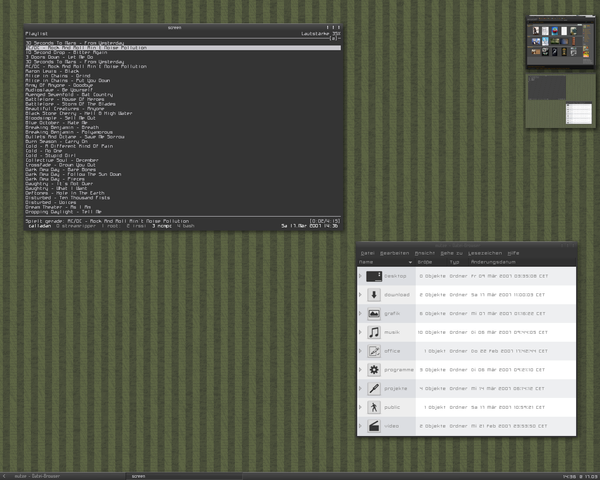
Task: Select 'Avenged Sevenfold - Bat Country'
Action: (x=69, y=95)
